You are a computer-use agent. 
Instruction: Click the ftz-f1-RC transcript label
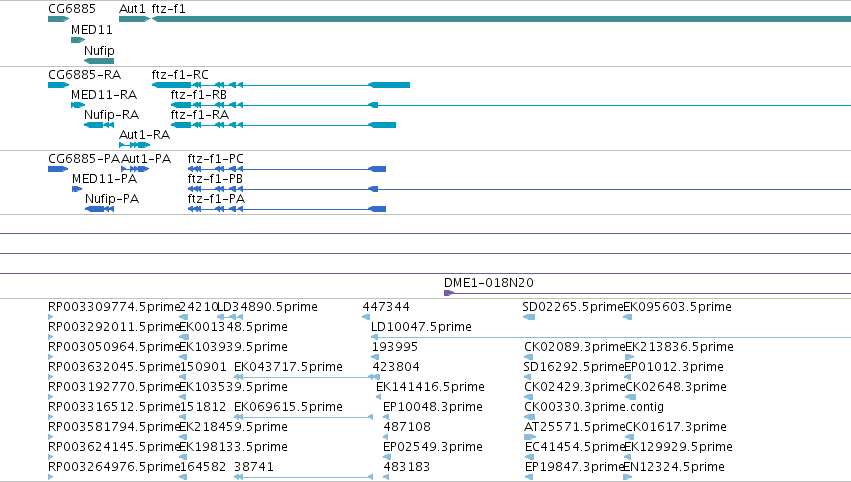point(180,75)
